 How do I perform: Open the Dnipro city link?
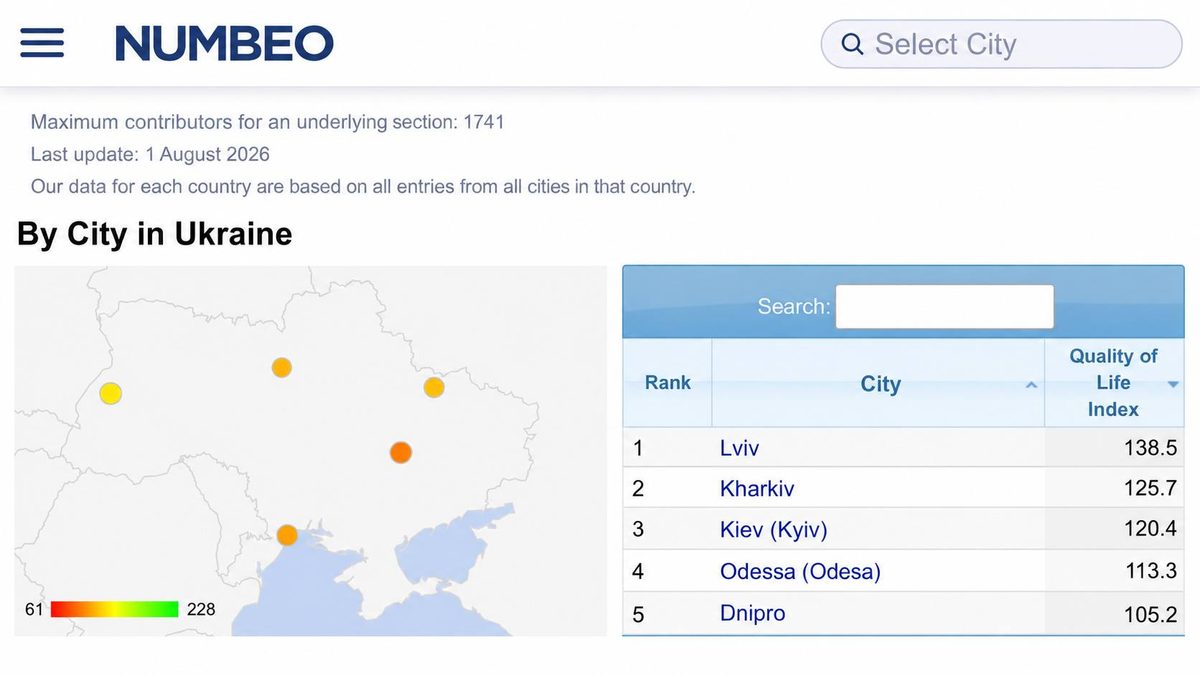click(752, 613)
